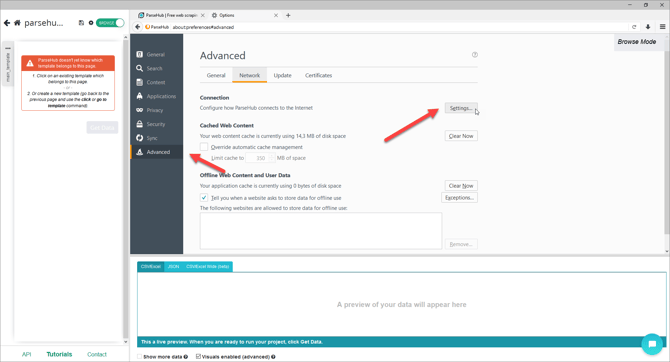
Task: Close the Options tab
Action: (276, 15)
